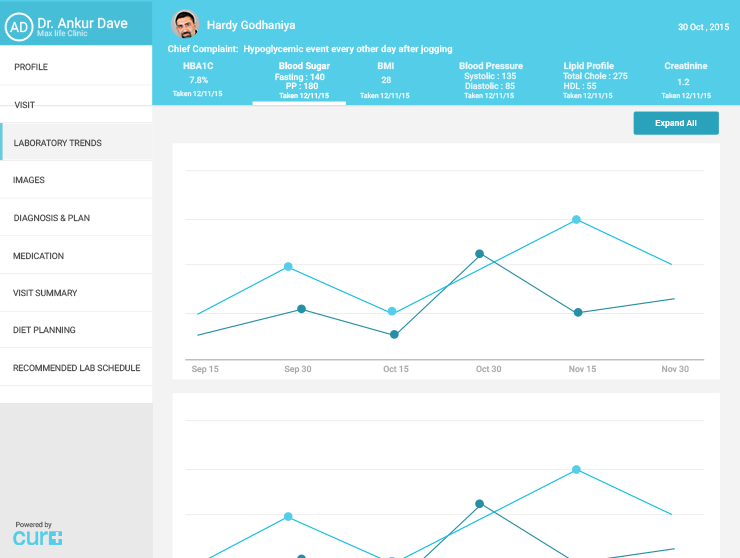This screenshot has width=740, height=558.
Task: Click the Cure+ logo
Action: (37, 538)
